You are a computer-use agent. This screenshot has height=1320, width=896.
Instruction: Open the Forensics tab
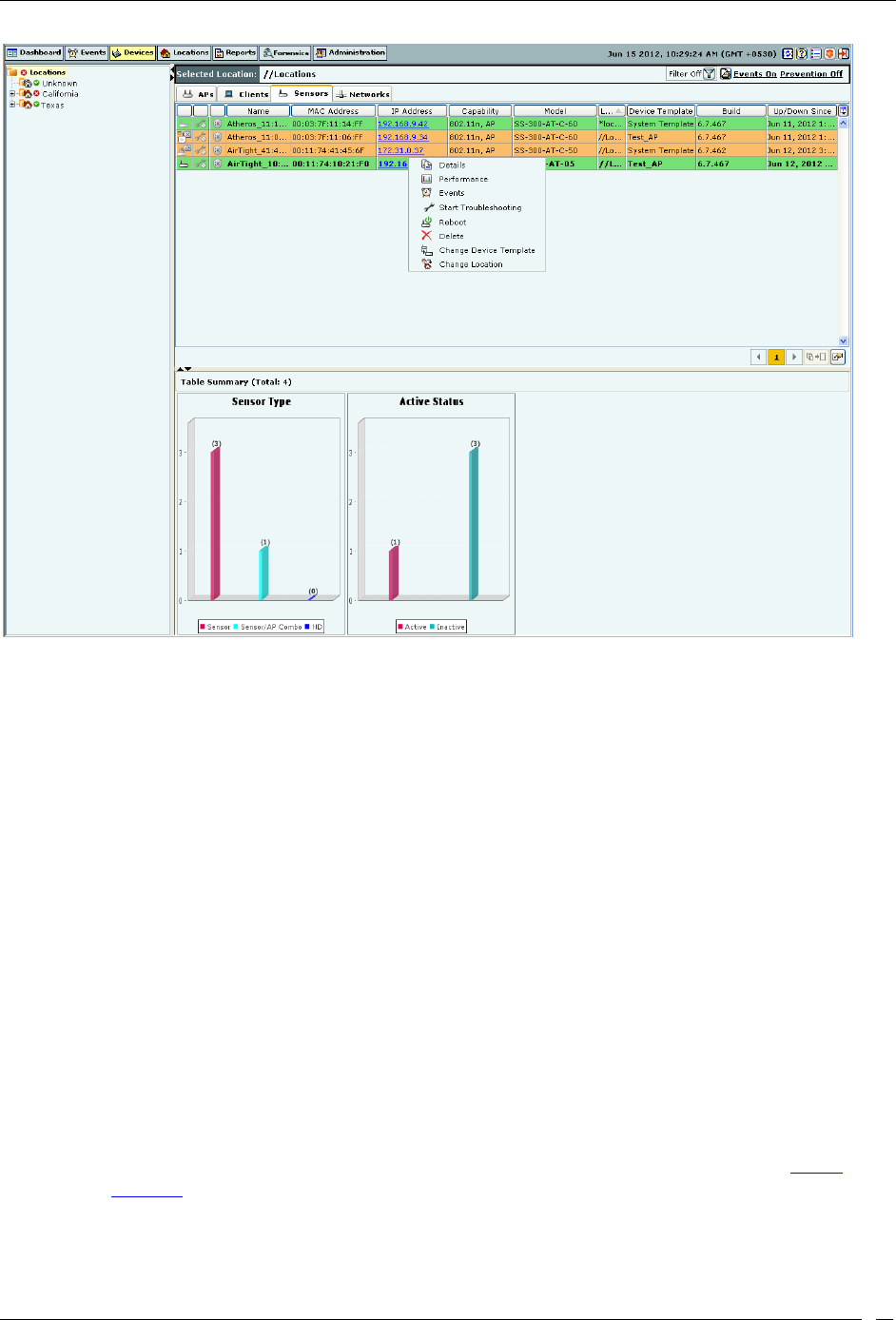point(285,53)
